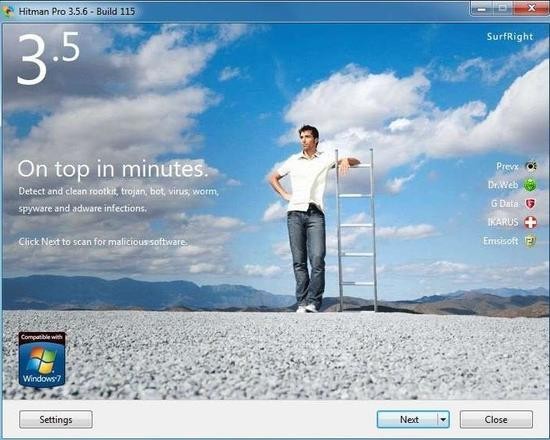Click the large 3.5 version logo
The height and width of the screenshot is (440, 550).
48,58
